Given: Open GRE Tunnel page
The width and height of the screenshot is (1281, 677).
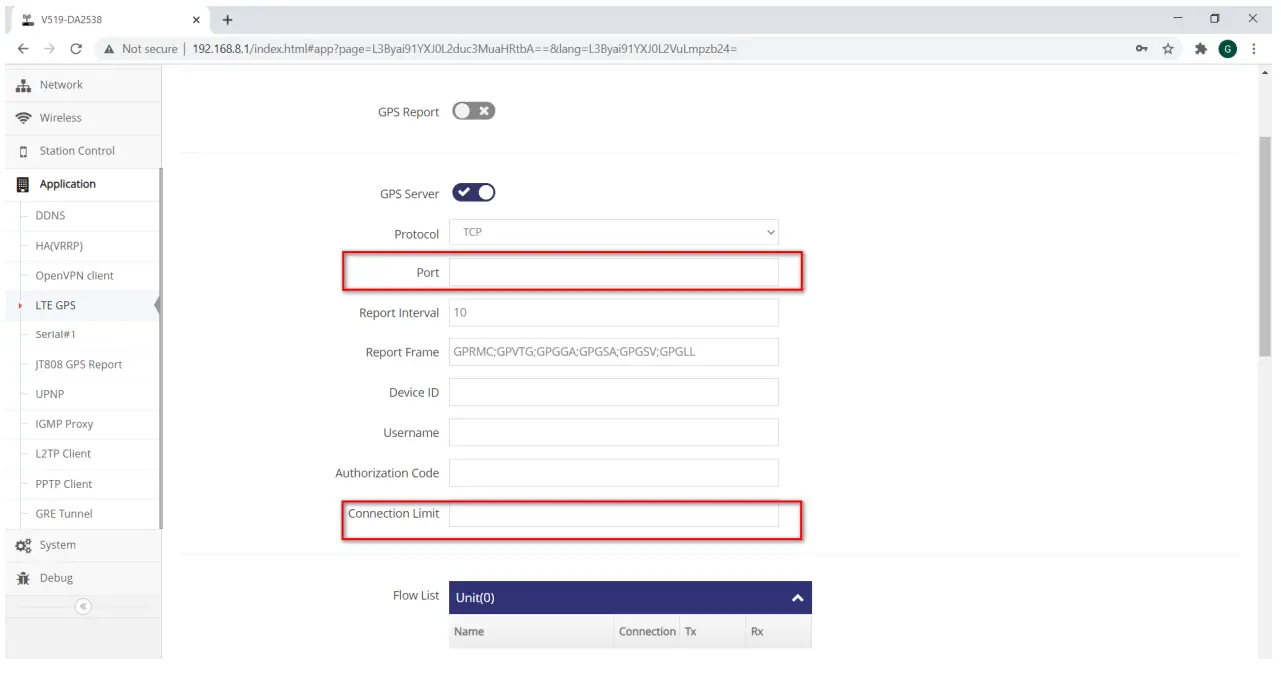Looking at the screenshot, I should (63, 514).
